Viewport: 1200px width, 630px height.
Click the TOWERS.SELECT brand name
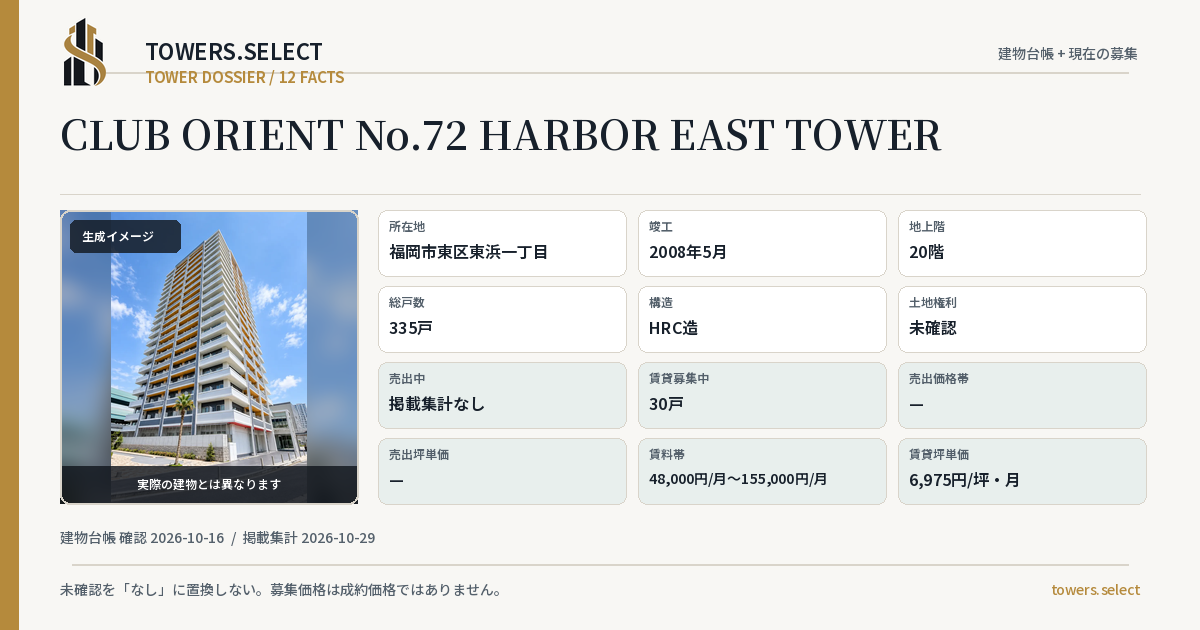click(234, 52)
